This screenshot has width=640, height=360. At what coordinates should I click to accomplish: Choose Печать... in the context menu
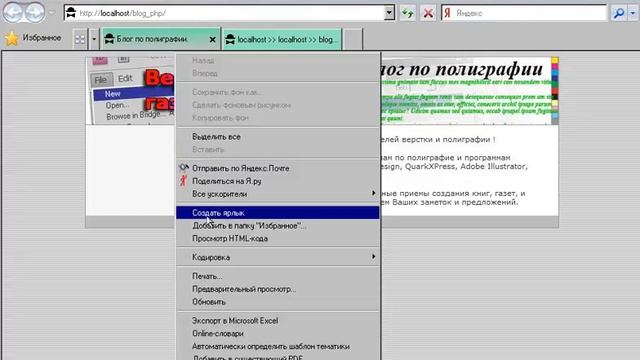278,276
